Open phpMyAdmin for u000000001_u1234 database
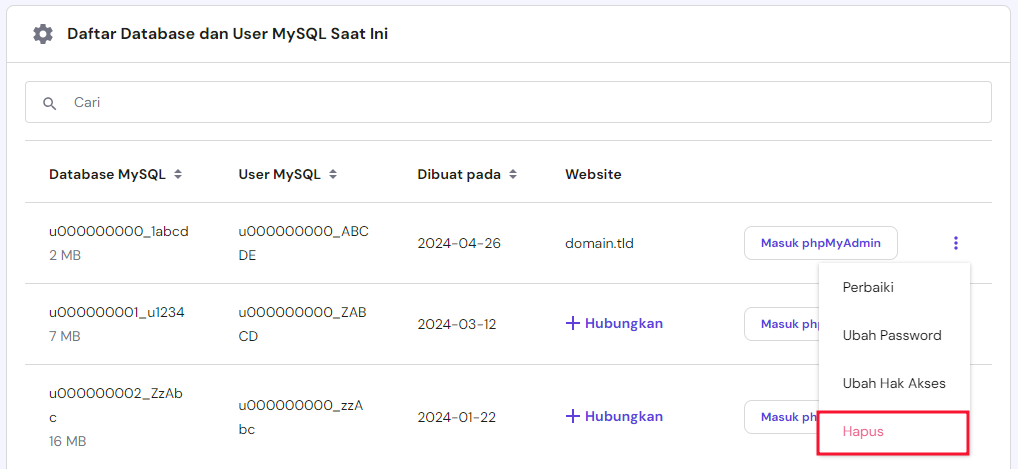1018x469 pixels. (782, 323)
